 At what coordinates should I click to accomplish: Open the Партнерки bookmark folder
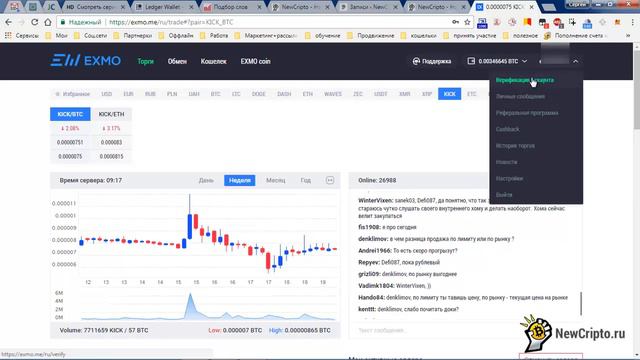pyautogui.click(x=133, y=36)
